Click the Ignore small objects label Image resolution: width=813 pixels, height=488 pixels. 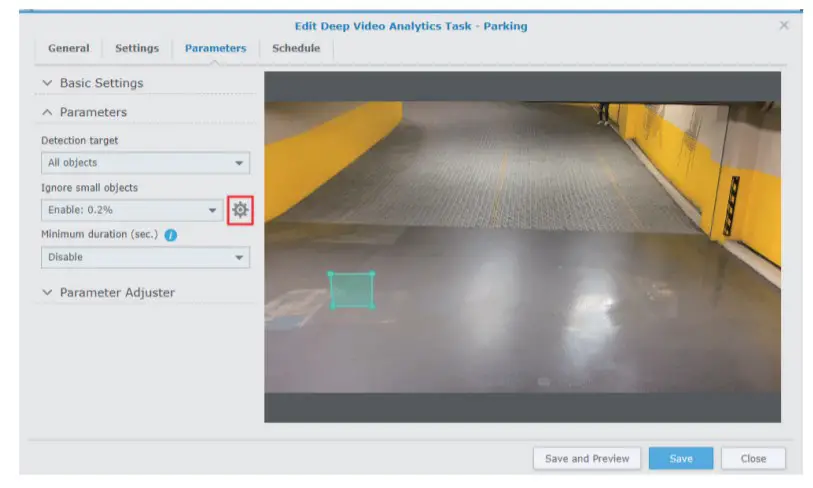89,188
